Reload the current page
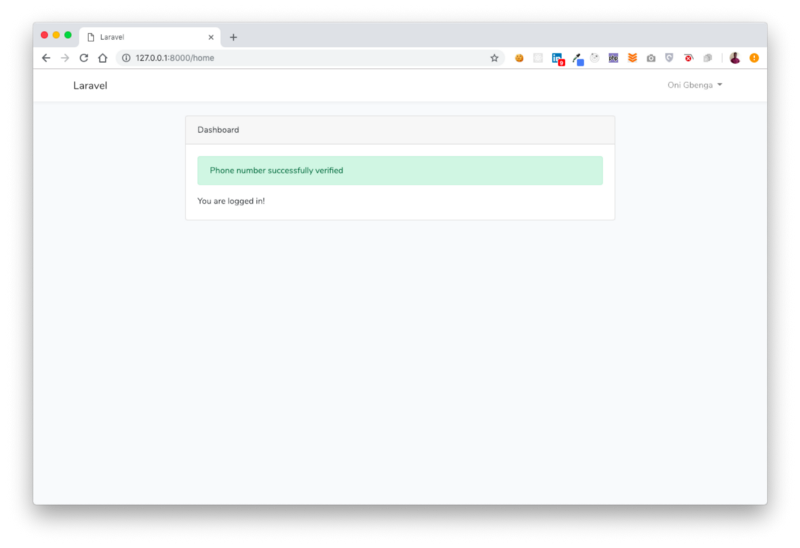 pyautogui.click(x=84, y=58)
